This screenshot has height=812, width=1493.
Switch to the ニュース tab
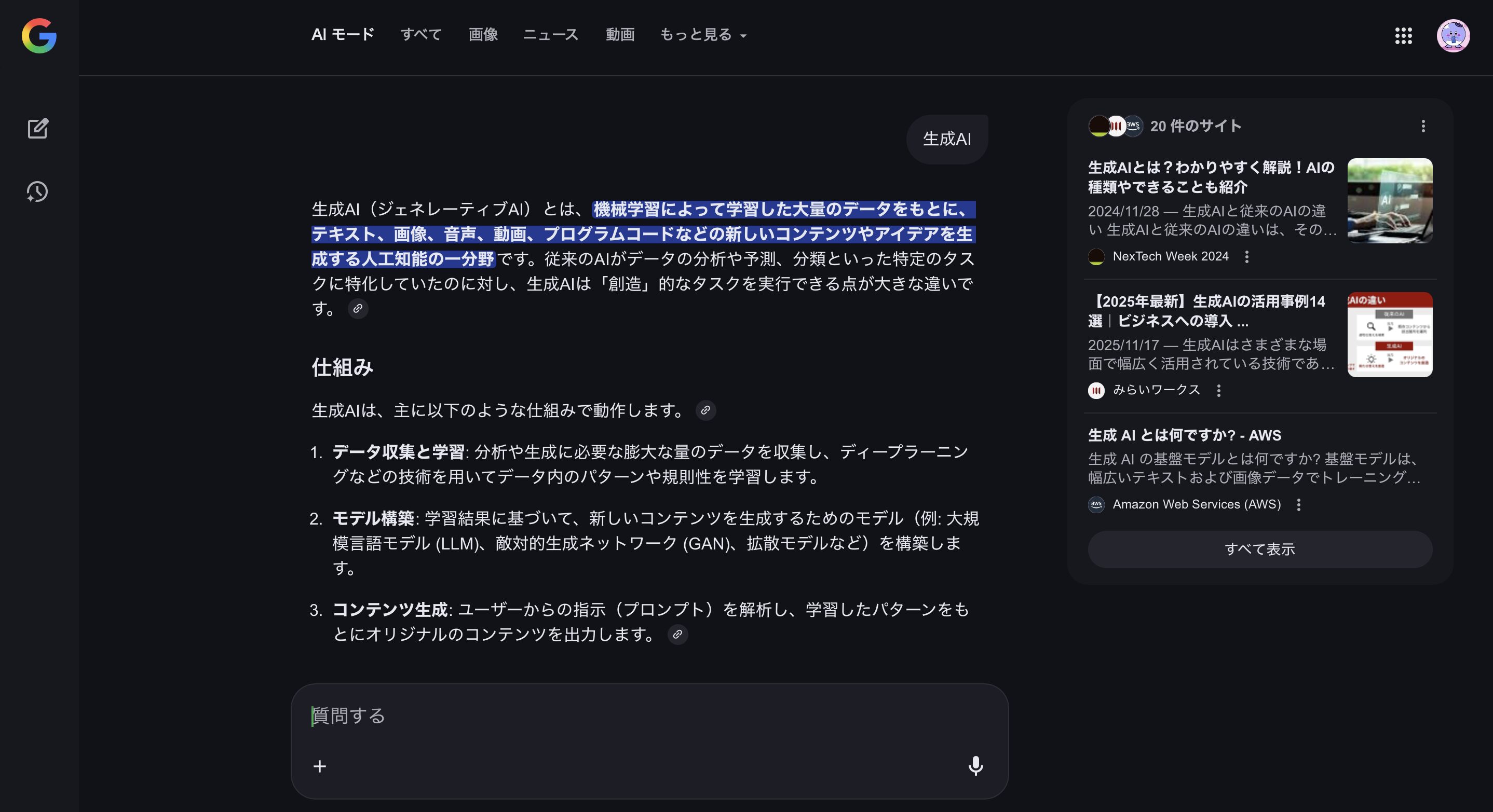(x=551, y=35)
